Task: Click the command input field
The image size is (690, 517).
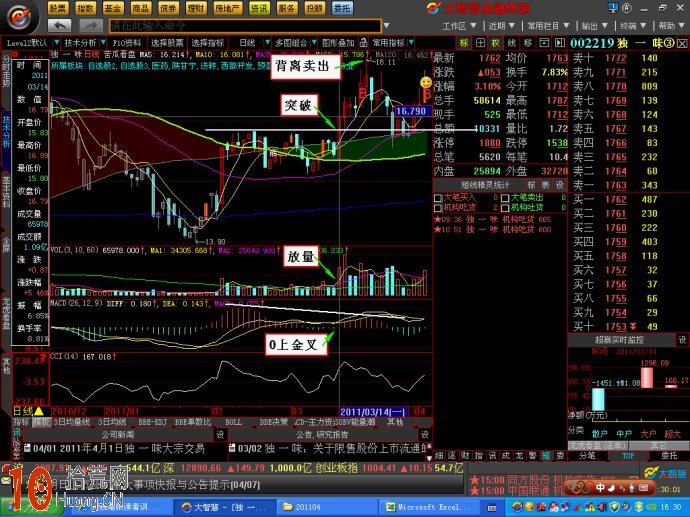Action: (x=245, y=26)
